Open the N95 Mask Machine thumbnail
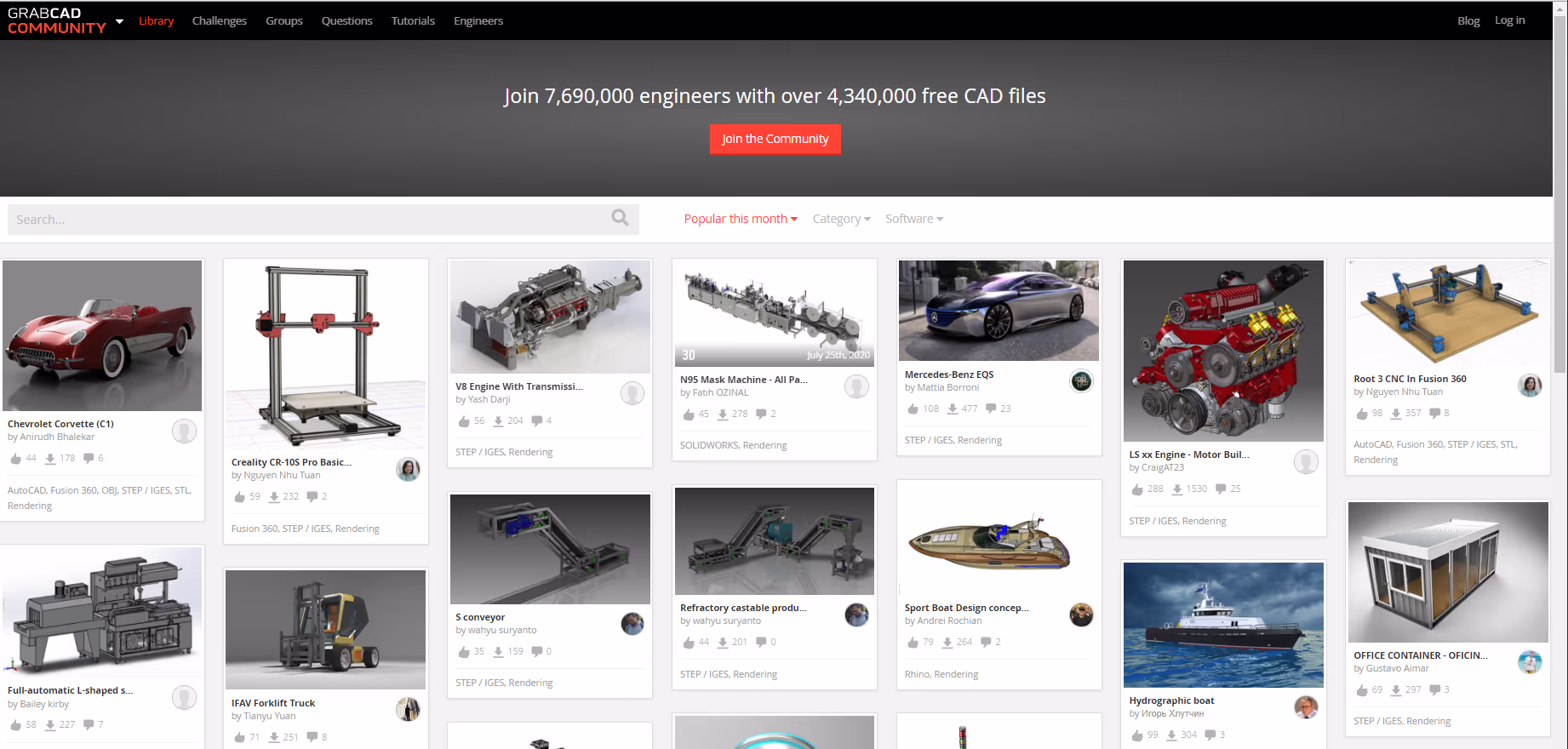 775,313
